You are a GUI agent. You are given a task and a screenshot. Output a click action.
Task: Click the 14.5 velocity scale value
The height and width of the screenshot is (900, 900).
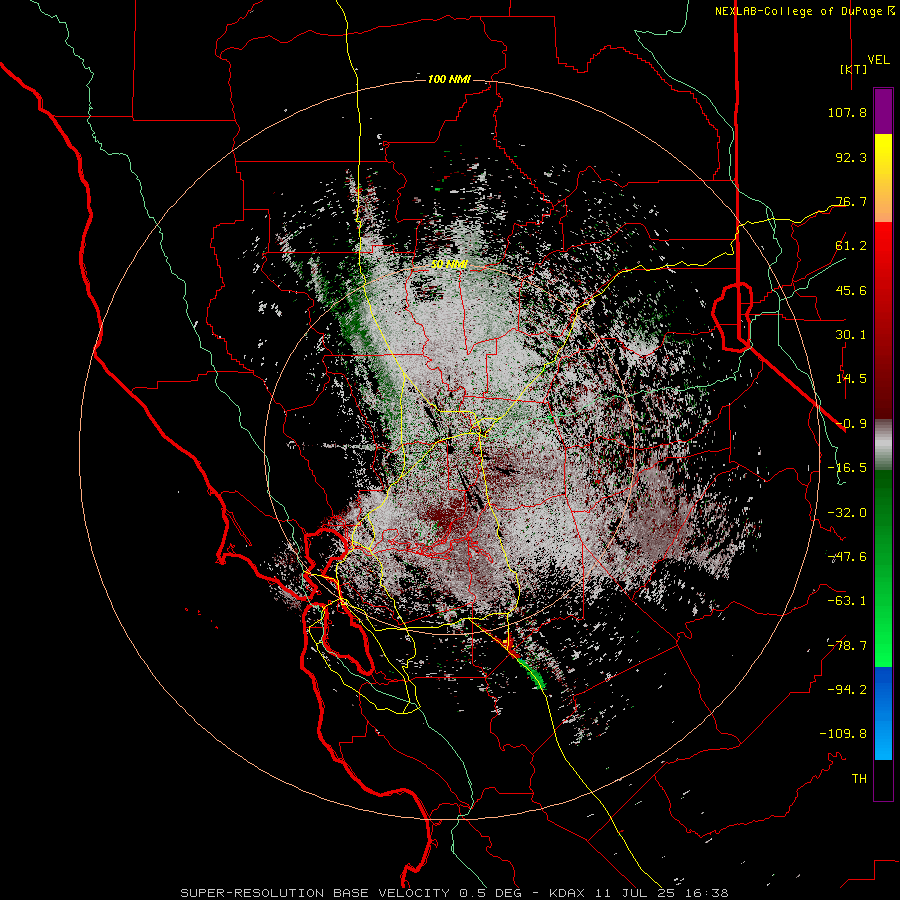851,379
